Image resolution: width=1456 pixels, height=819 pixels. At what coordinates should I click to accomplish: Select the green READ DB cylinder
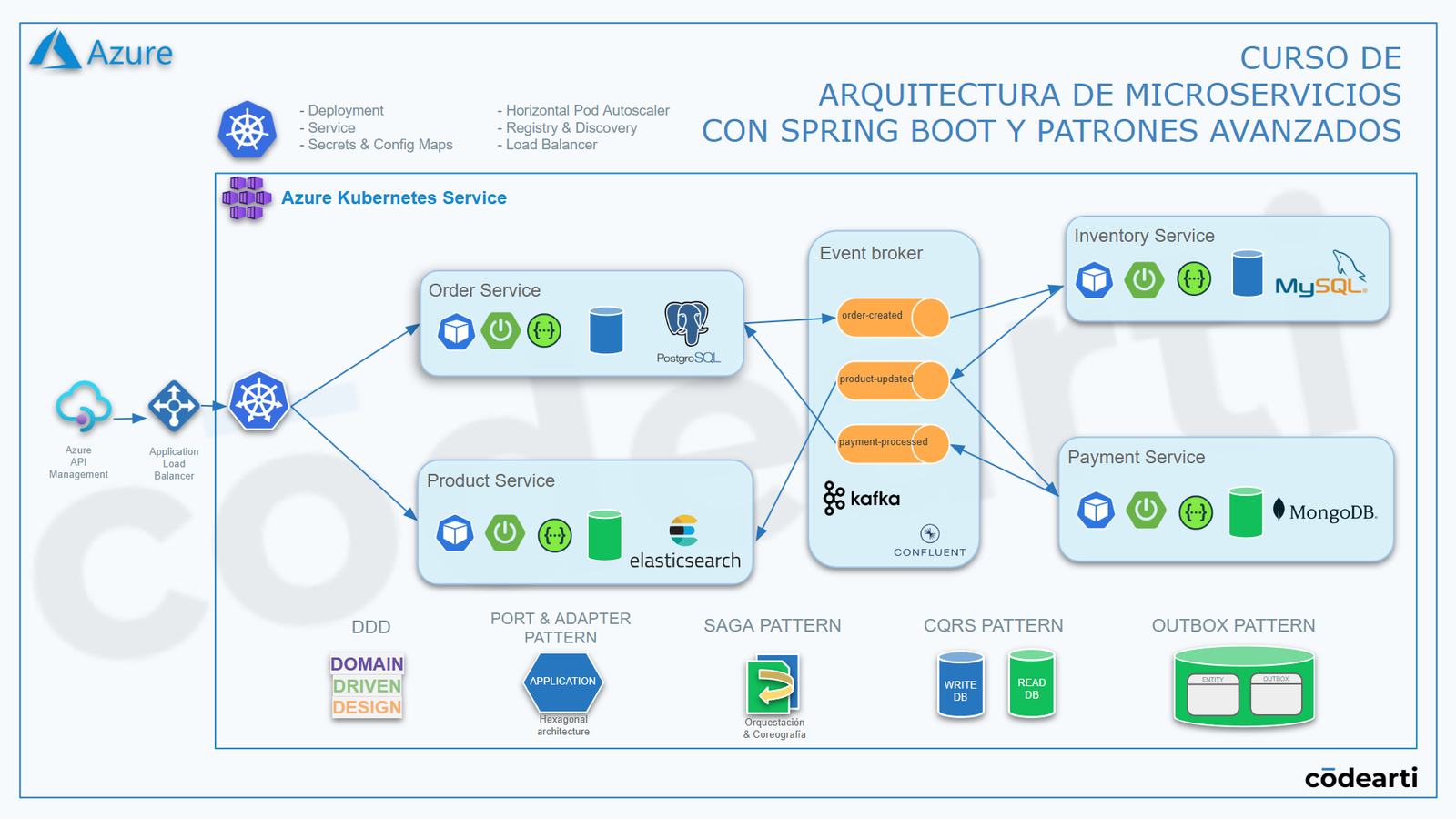point(1032,684)
